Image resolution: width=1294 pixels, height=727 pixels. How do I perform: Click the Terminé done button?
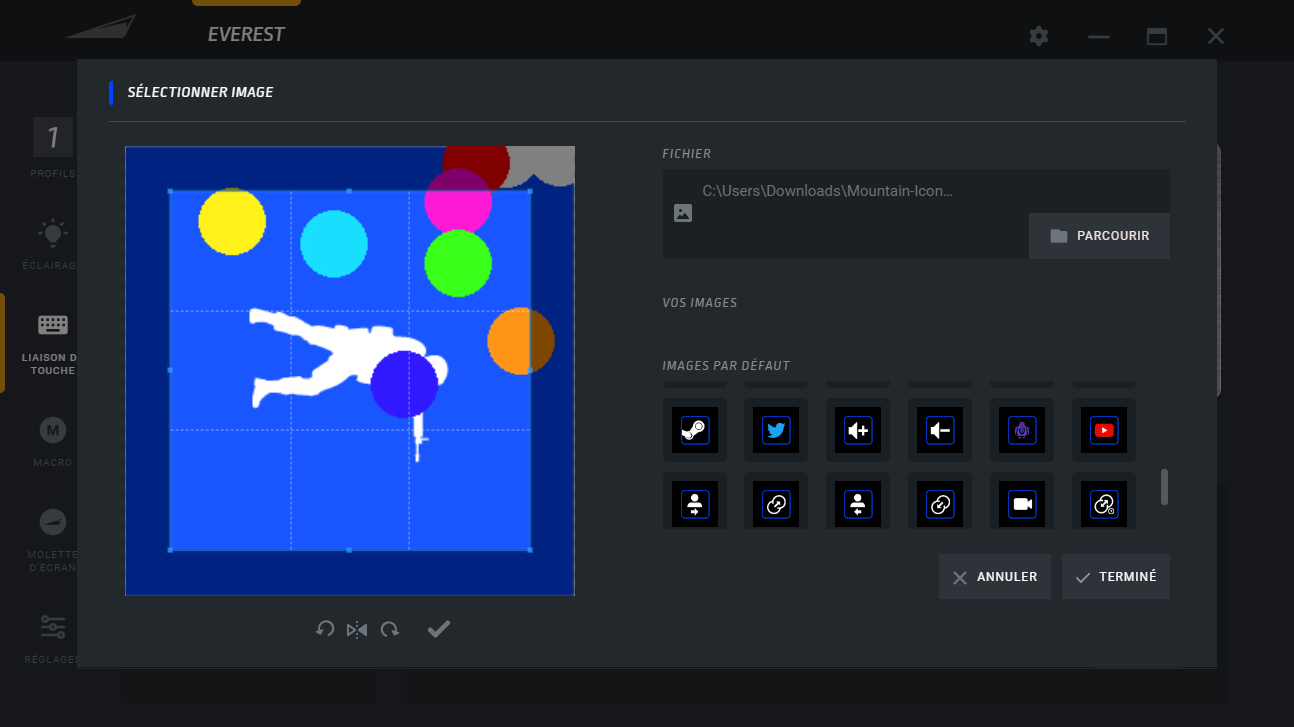coord(1115,577)
